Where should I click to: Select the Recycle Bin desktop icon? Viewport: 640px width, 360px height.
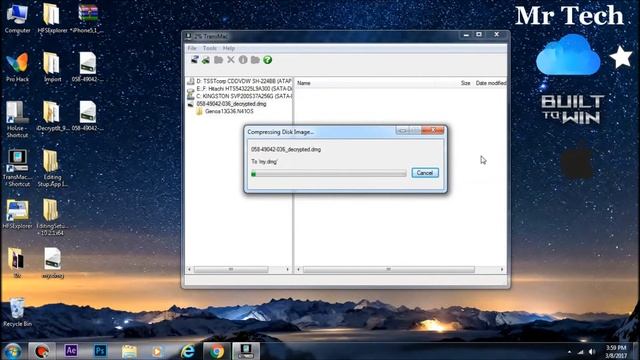point(17,312)
